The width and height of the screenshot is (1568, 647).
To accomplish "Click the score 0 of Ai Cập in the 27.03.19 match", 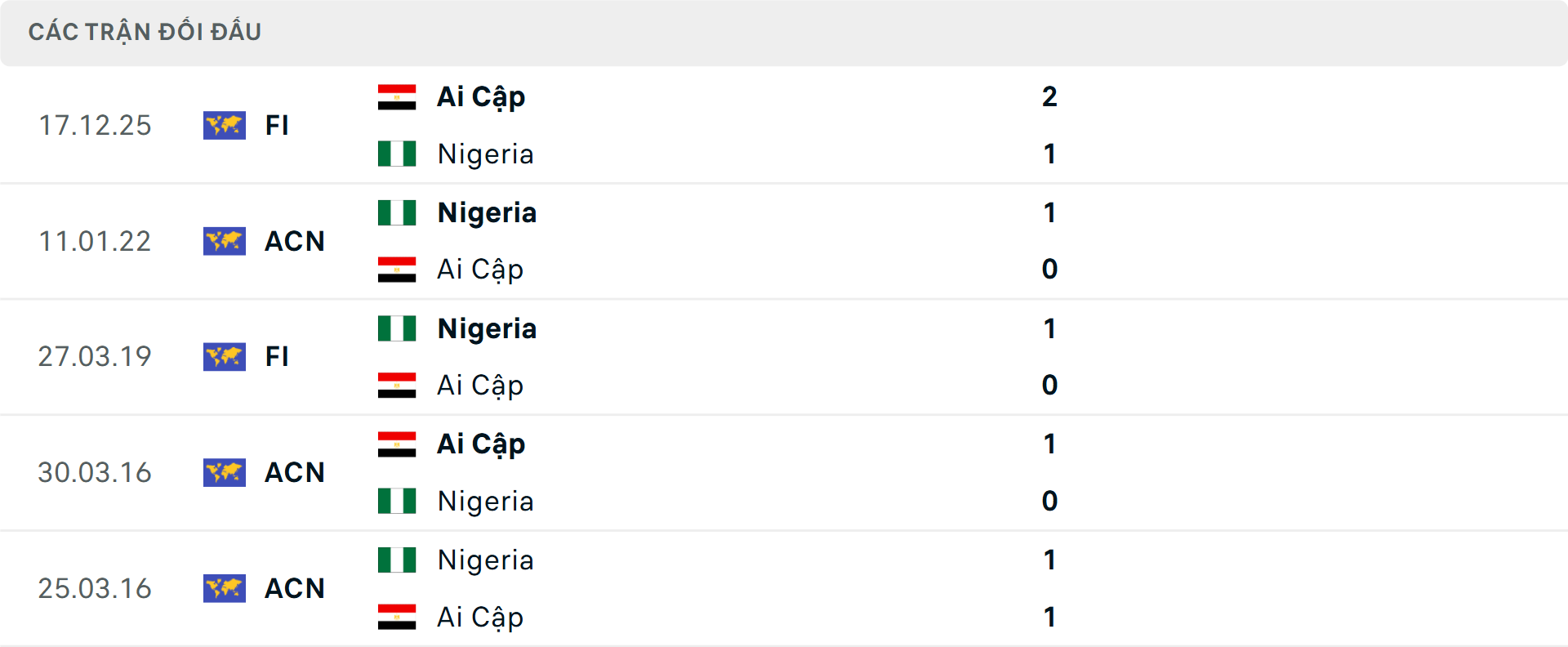I will click(x=1050, y=385).
